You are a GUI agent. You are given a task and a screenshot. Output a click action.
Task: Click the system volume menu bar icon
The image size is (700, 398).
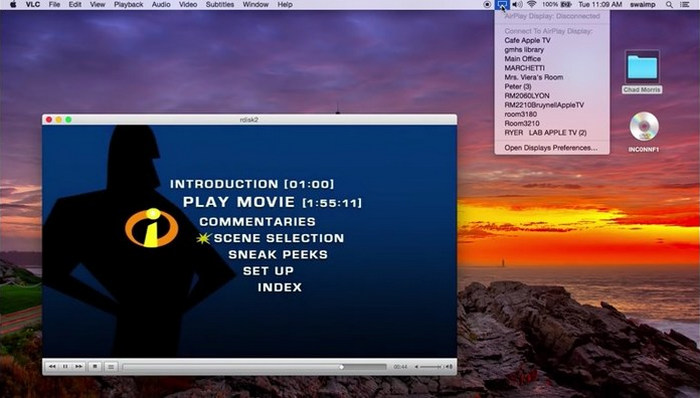[517, 4]
